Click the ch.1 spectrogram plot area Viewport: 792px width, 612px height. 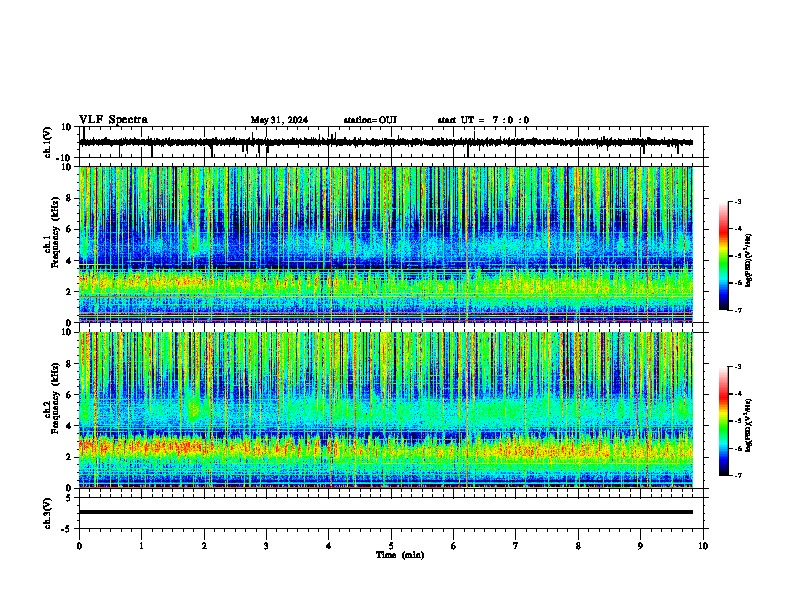(386, 244)
